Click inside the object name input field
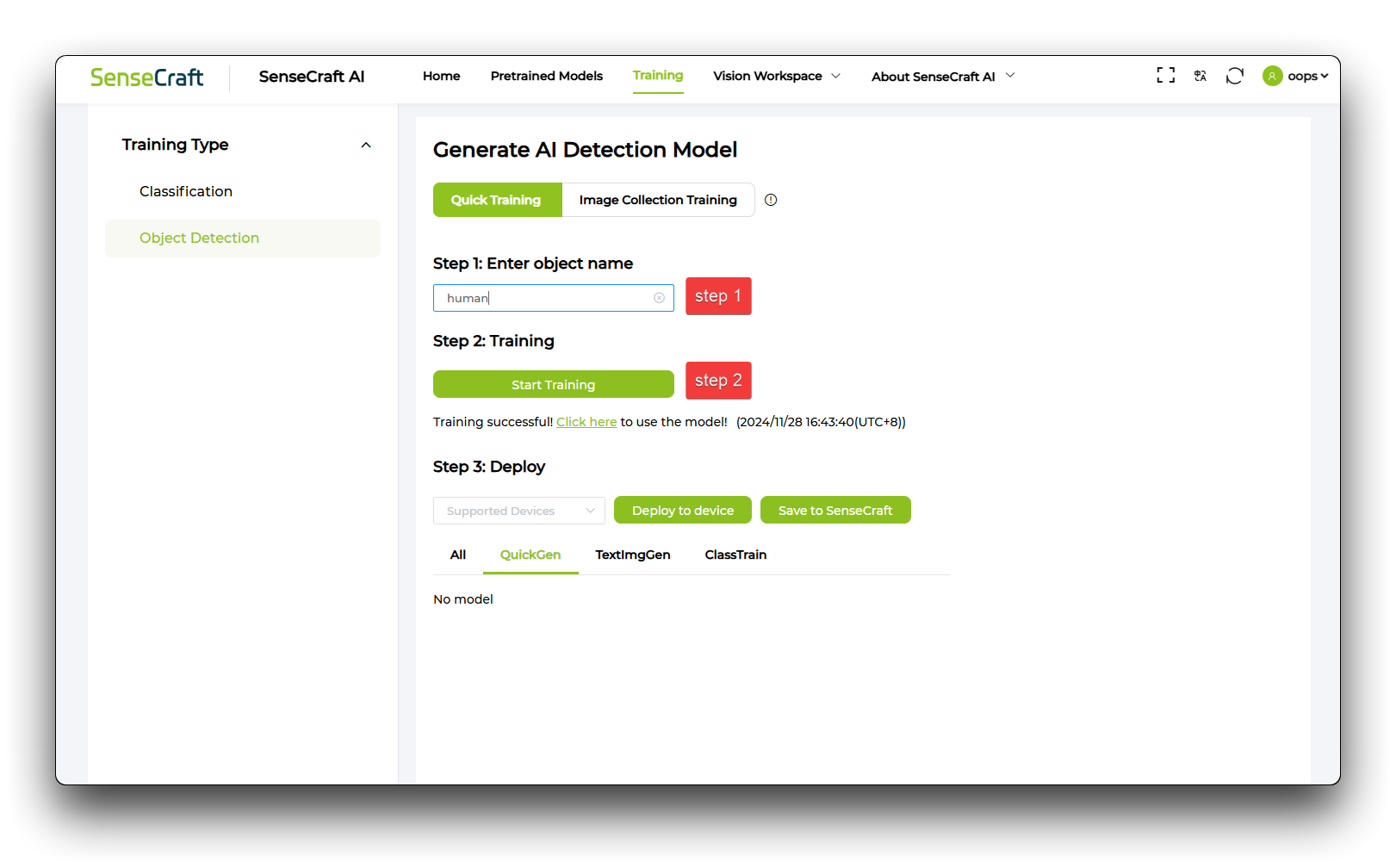Viewport: 1396px width, 868px height. 551,297
